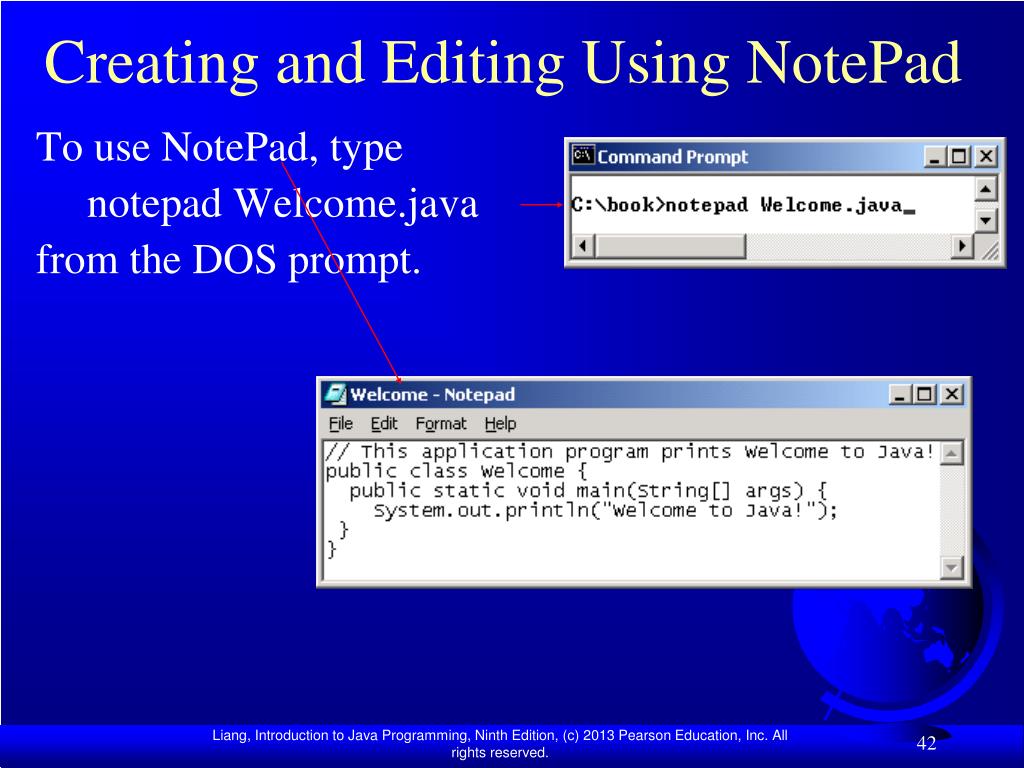Image resolution: width=1024 pixels, height=768 pixels.
Task: Click Command Prompt scroll right arrow
Action: (961, 246)
